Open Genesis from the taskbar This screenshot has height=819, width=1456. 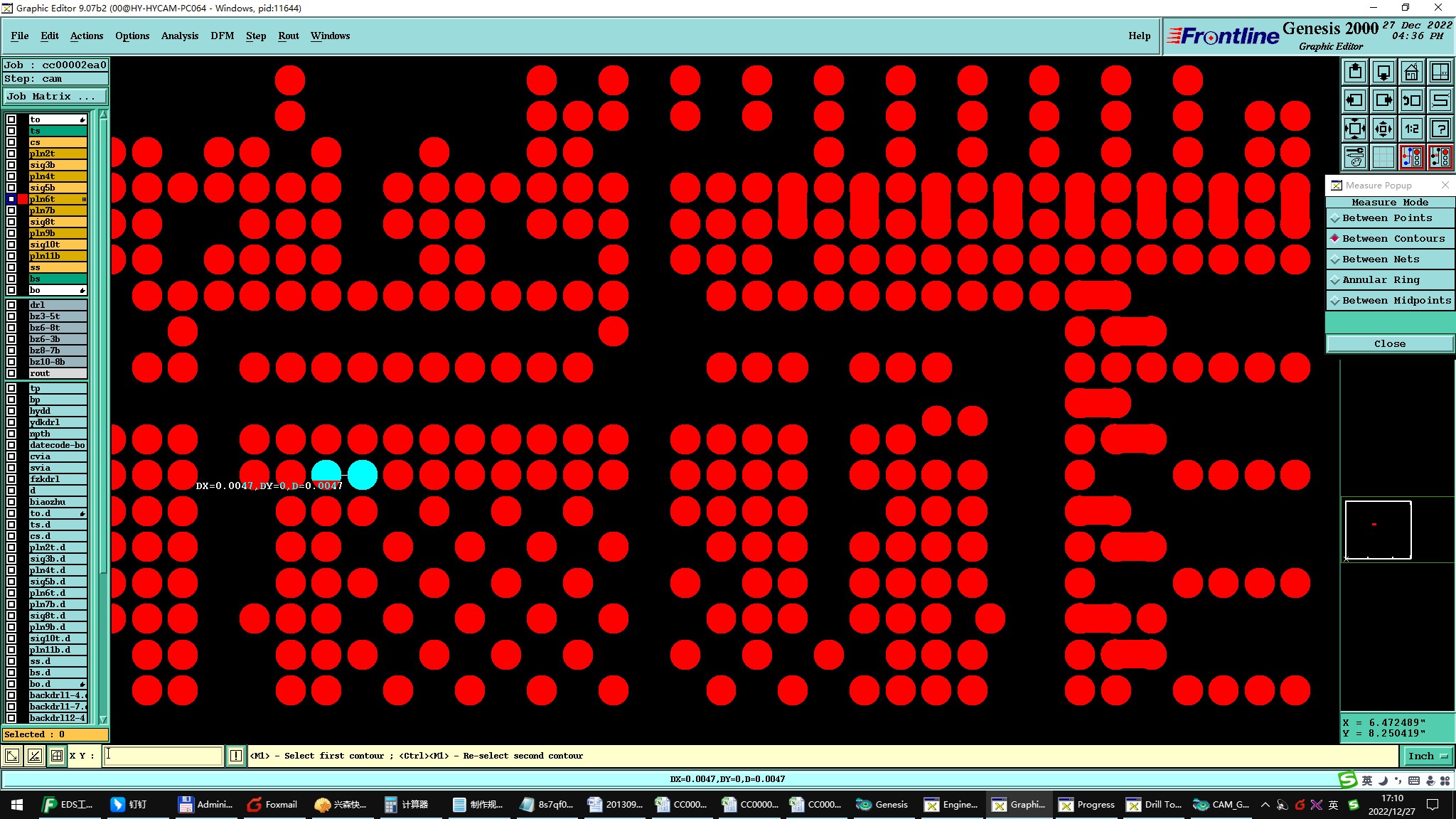tap(882, 804)
